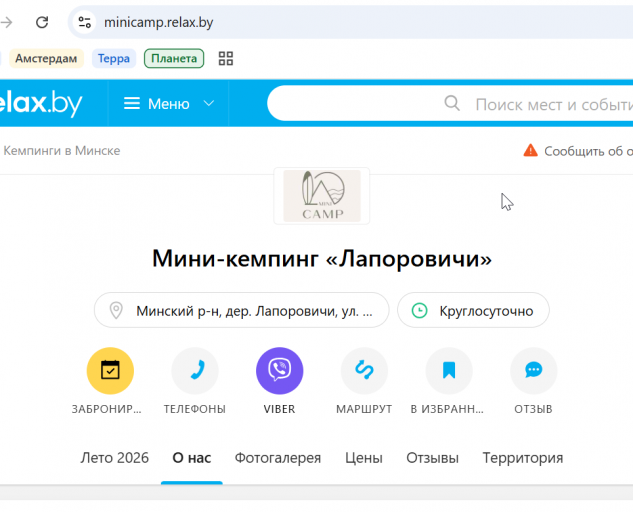Click the orange warning triangle icon
Viewport: 633px width, 512px height.
[x=530, y=150]
